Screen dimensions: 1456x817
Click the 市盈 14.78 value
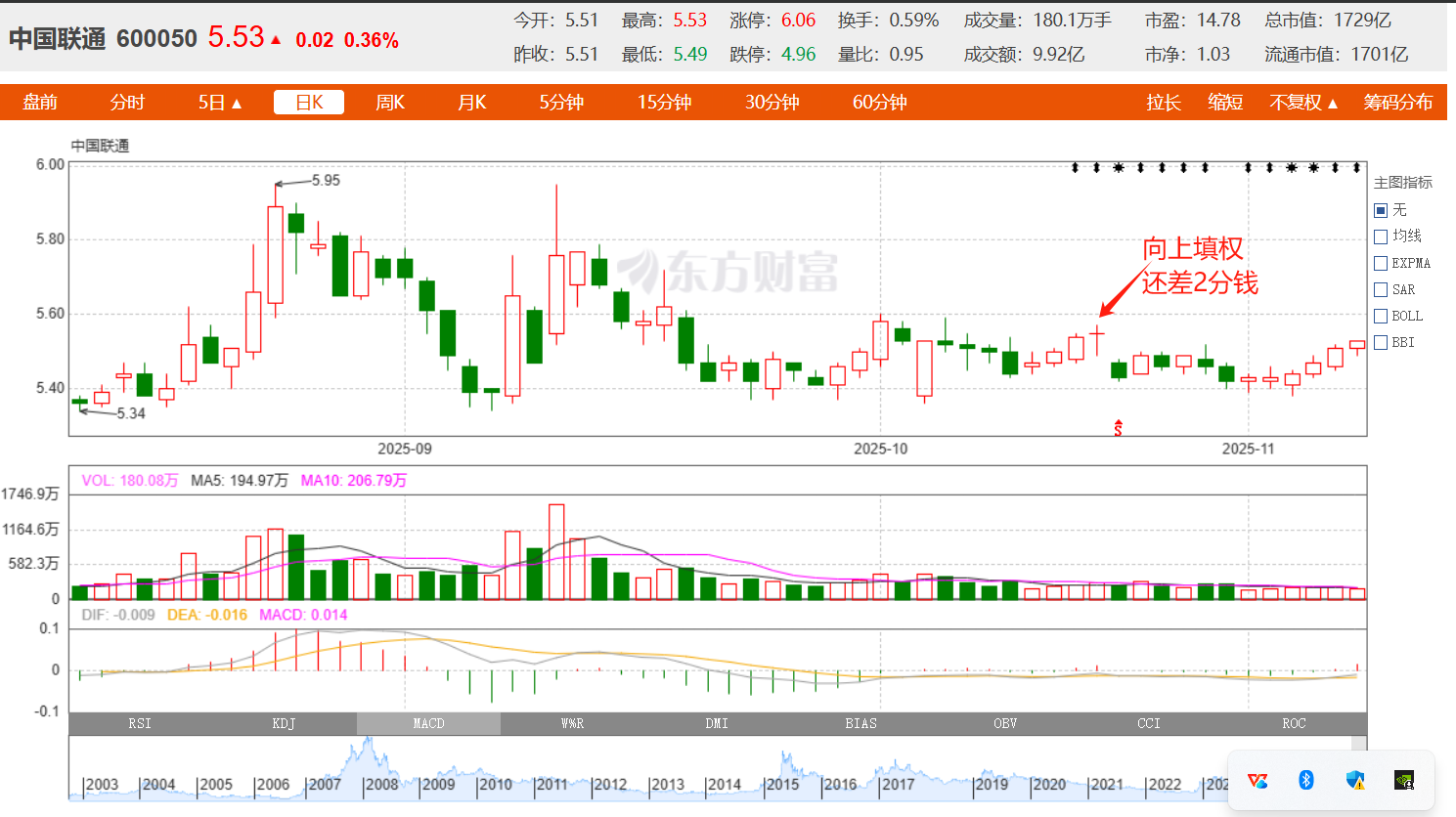[x=1218, y=21]
